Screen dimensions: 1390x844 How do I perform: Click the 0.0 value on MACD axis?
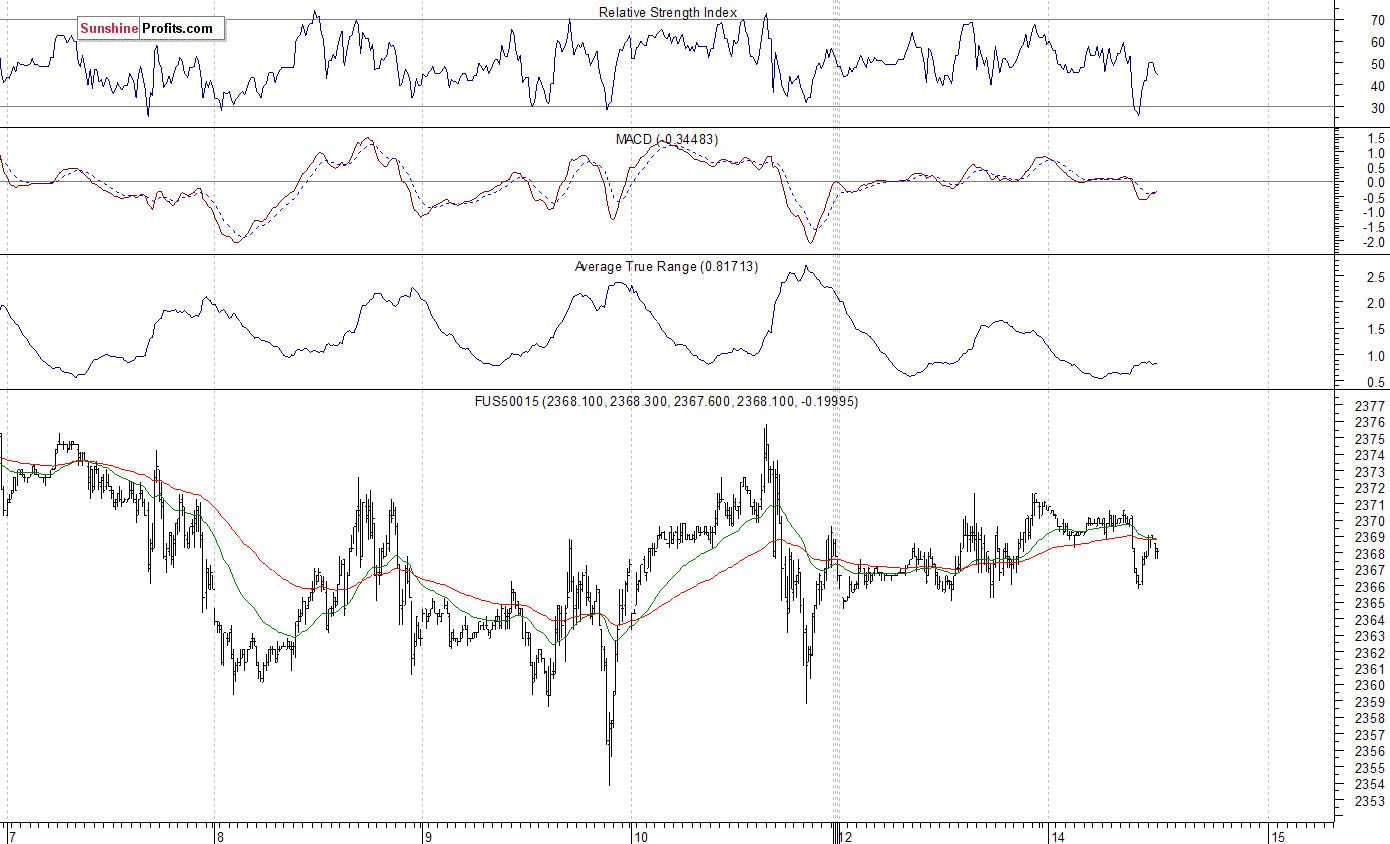[x=1375, y=182]
